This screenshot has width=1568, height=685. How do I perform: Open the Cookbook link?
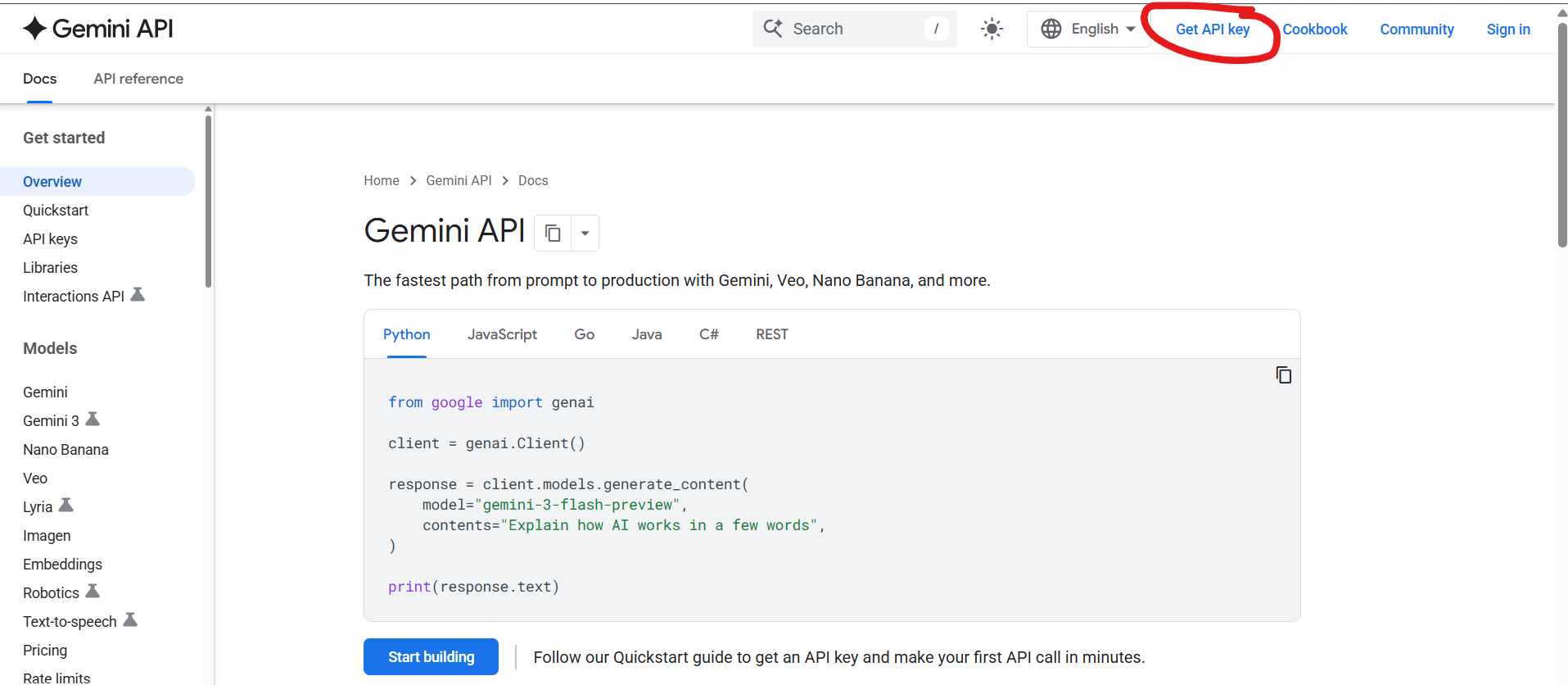1315,29
